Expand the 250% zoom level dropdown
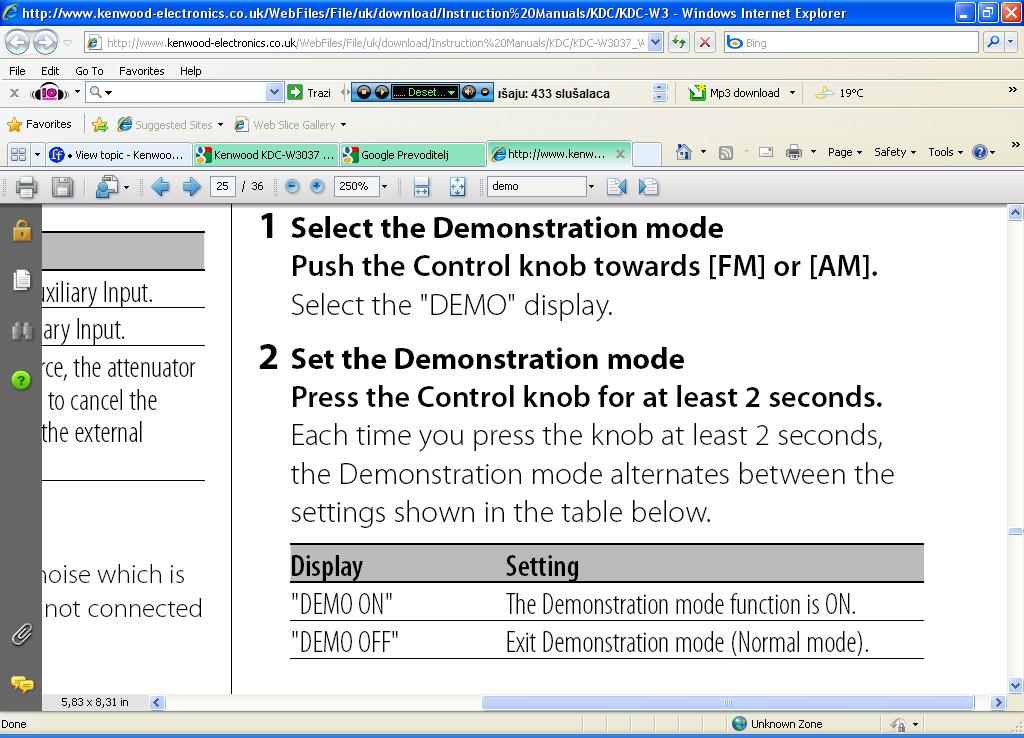 (384, 186)
